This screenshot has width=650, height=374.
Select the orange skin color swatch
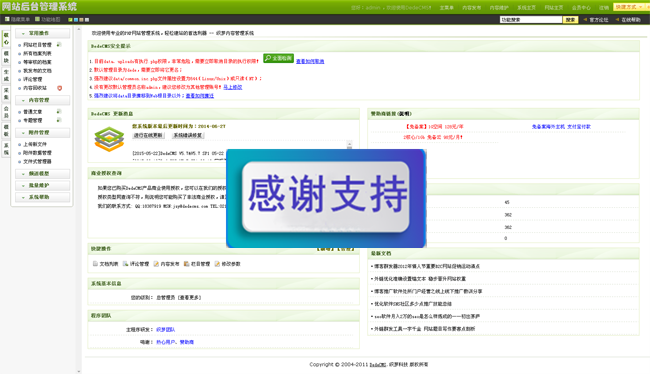pyautogui.click(x=81, y=19)
